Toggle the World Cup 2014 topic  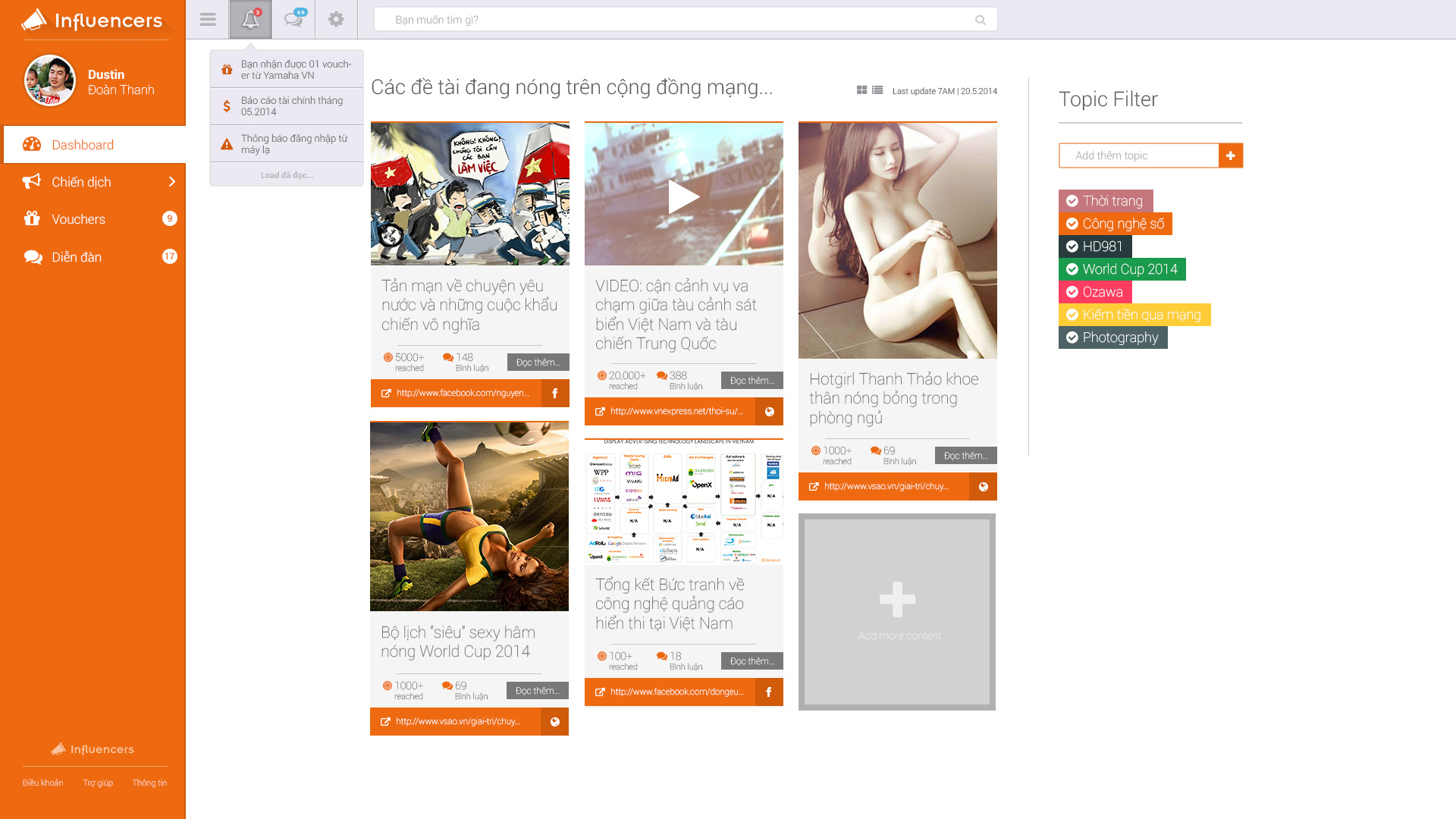click(x=1122, y=269)
